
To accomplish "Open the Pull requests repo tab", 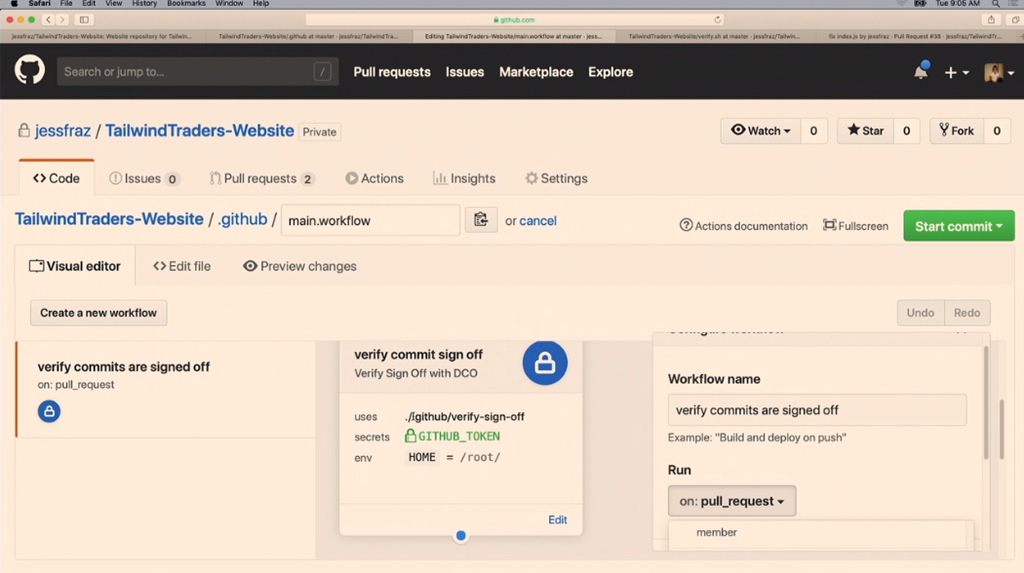I will (262, 178).
